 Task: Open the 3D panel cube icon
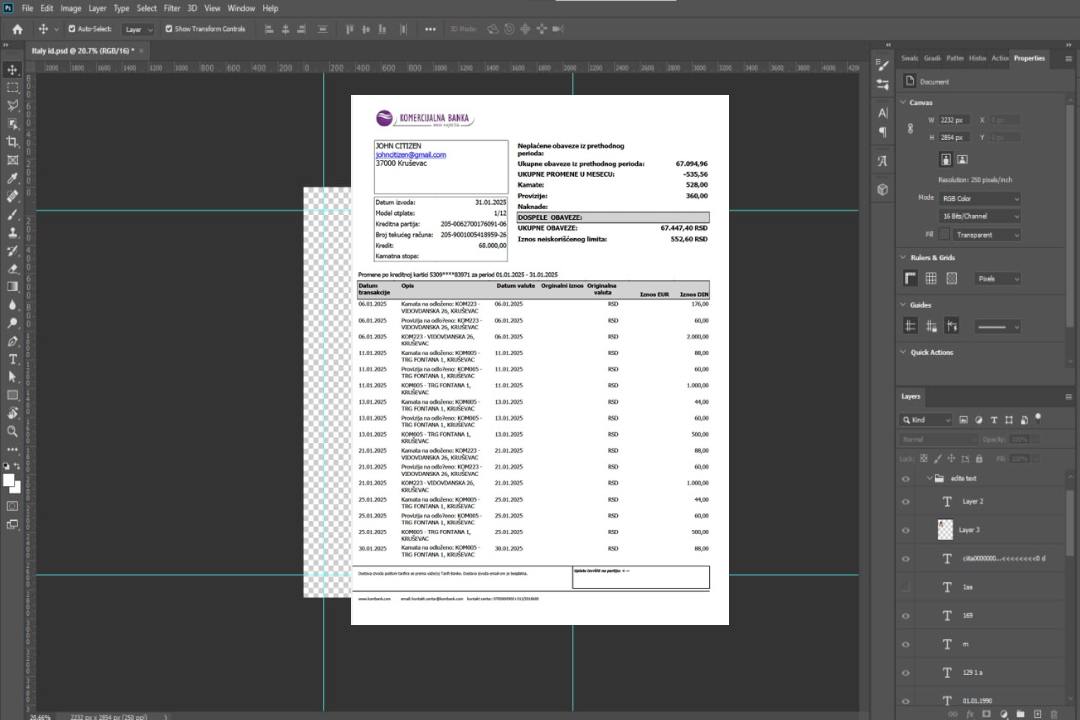tap(882, 189)
